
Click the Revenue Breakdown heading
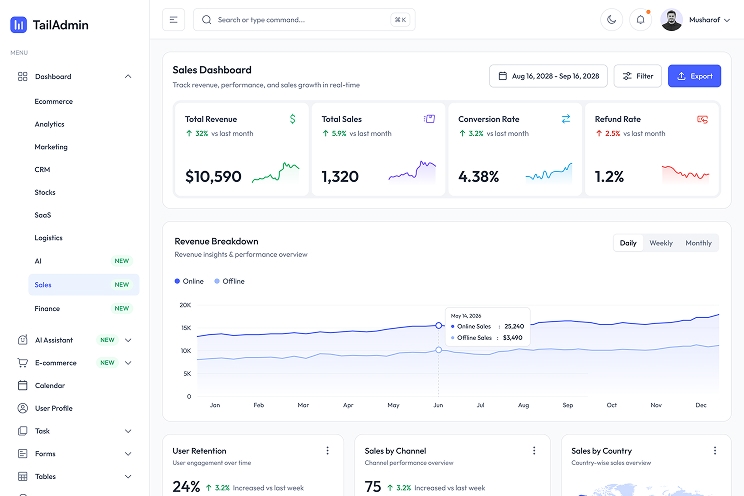(216, 241)
